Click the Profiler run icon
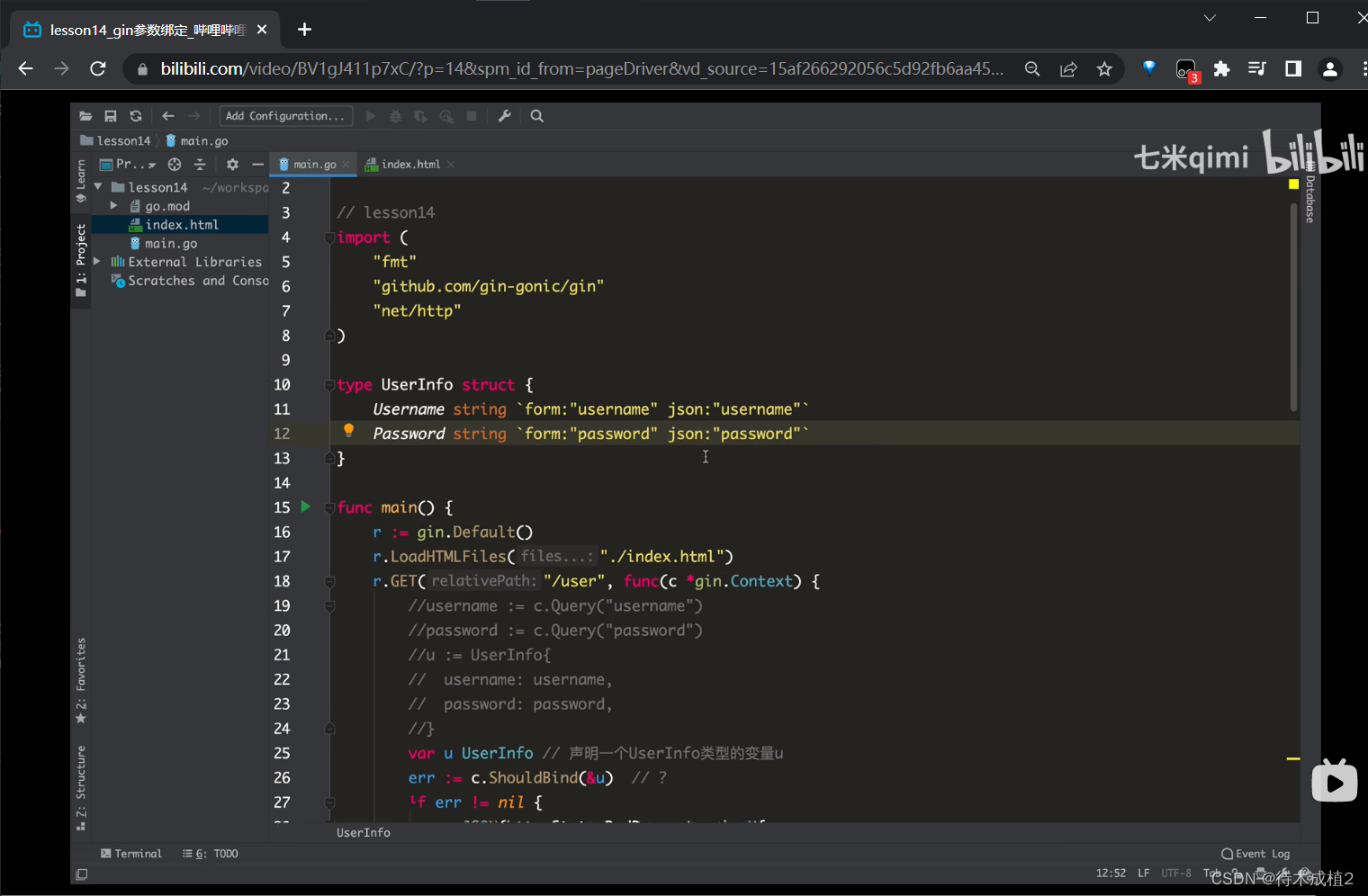 (x=445, y=116)
